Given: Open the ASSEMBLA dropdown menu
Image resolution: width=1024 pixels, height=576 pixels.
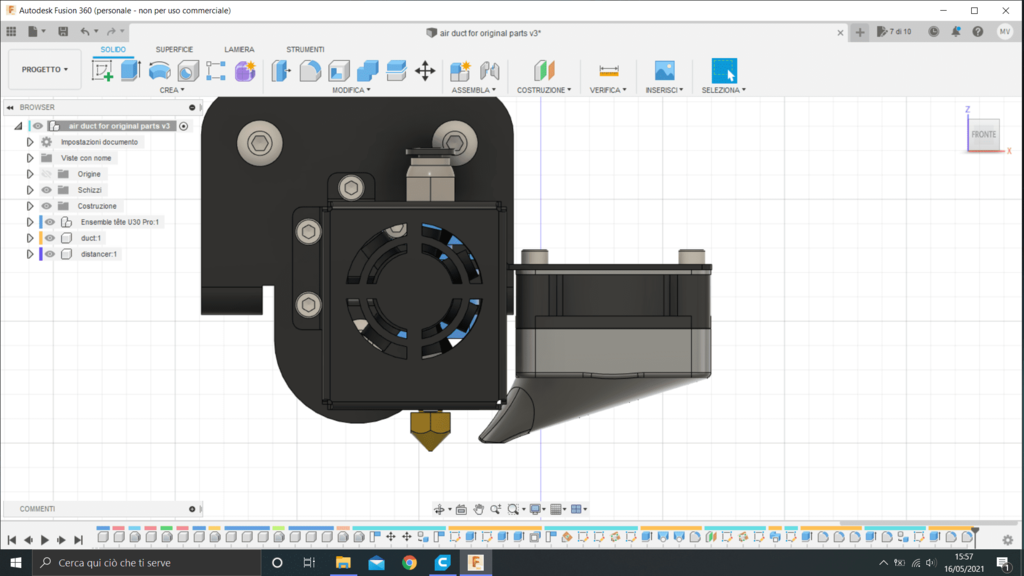Looking at the screenshot, I should (473, 90).
